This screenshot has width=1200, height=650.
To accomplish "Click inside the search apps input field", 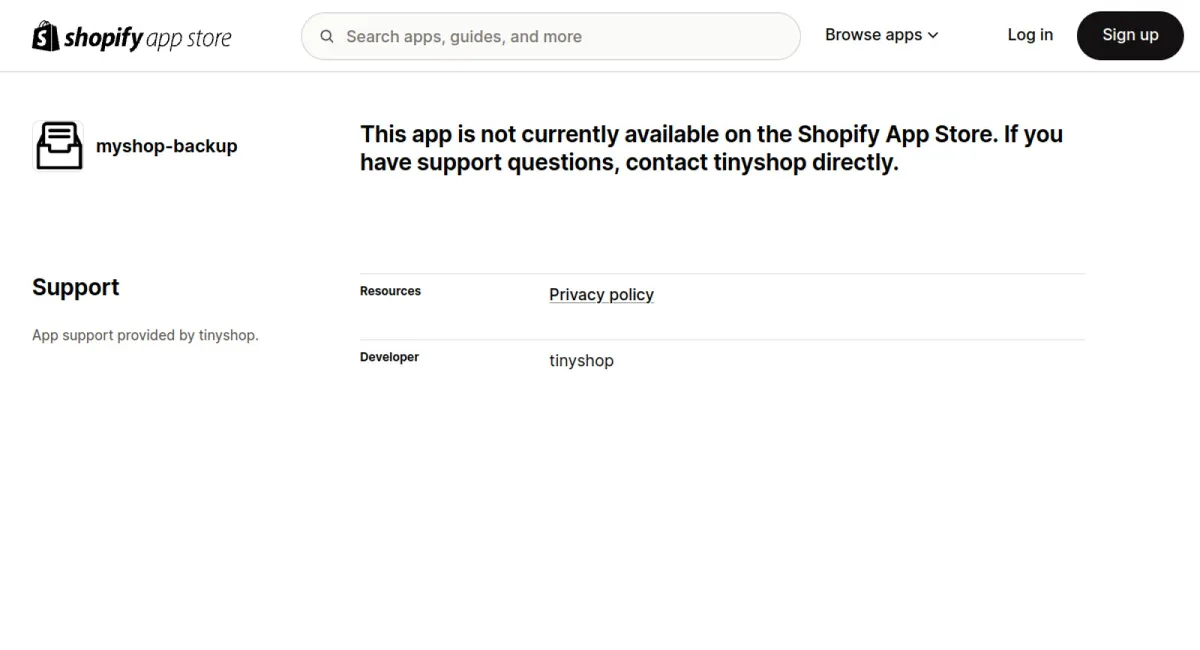I will click(x=550, y=36).
